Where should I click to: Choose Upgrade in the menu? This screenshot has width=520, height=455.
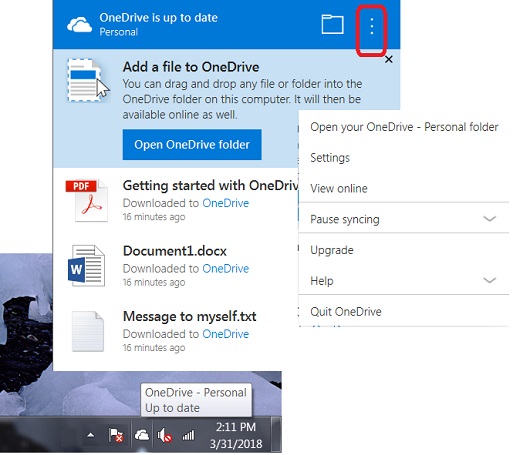(x=404, y=250)
